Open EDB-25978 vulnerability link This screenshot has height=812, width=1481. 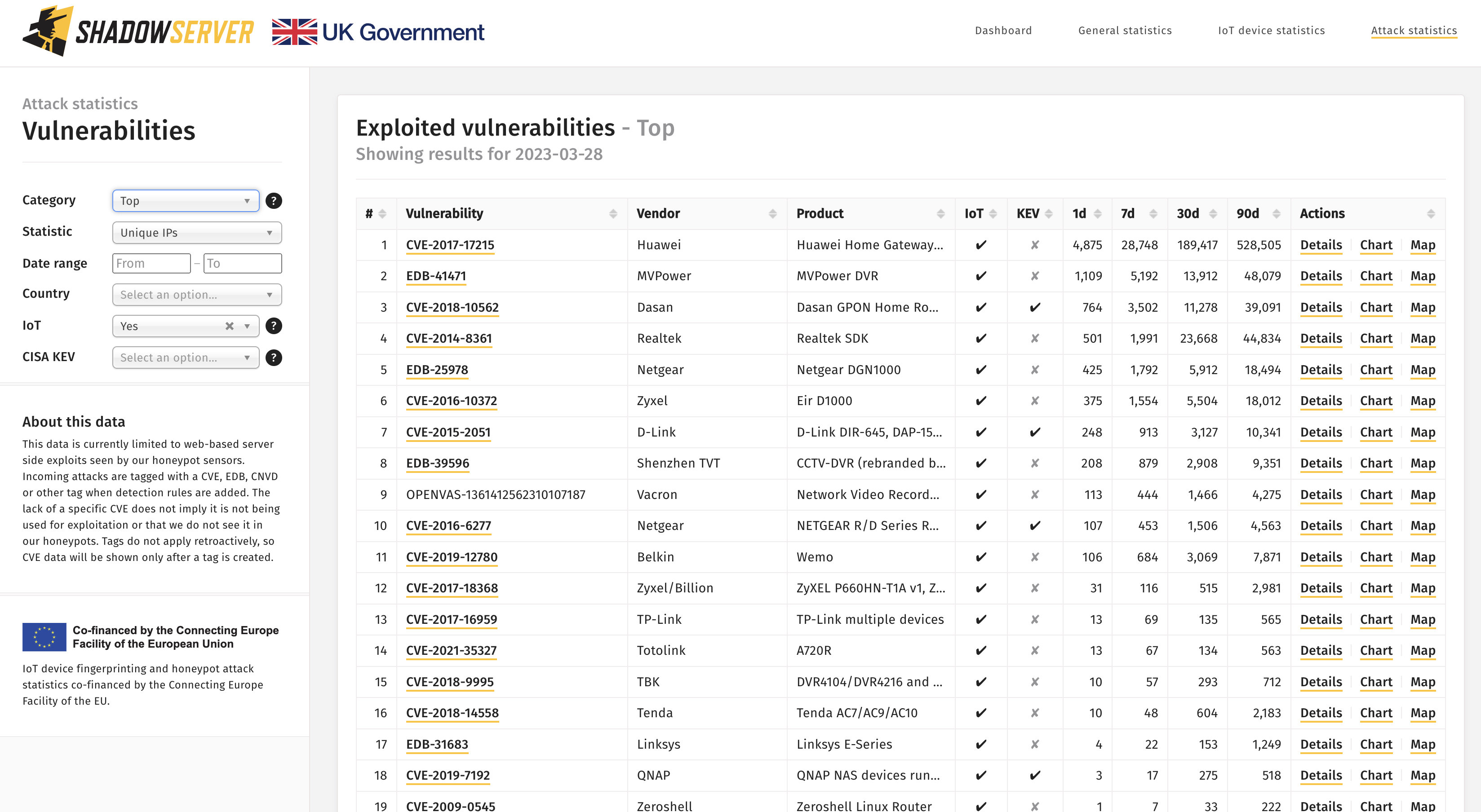[x=437, y=370]
